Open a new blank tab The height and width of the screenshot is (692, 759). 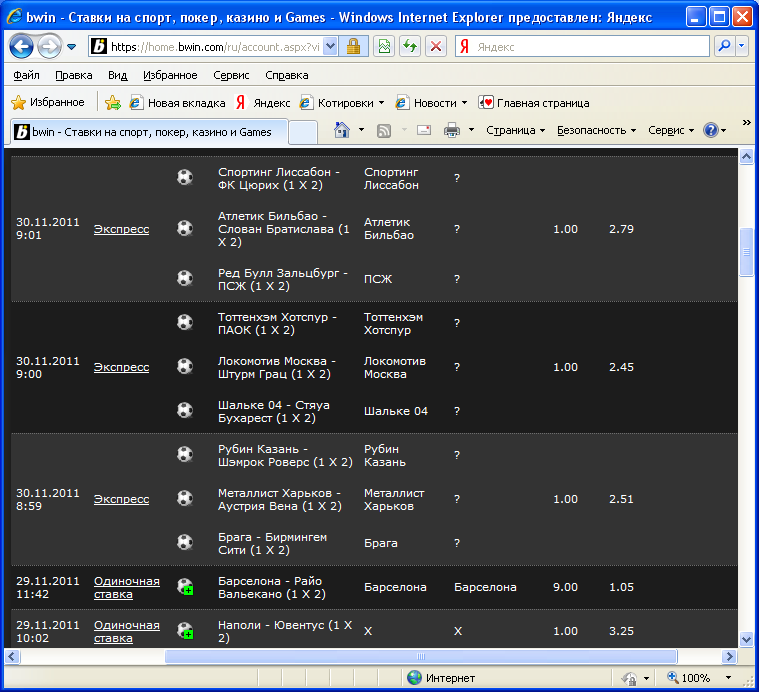(303, 132)
